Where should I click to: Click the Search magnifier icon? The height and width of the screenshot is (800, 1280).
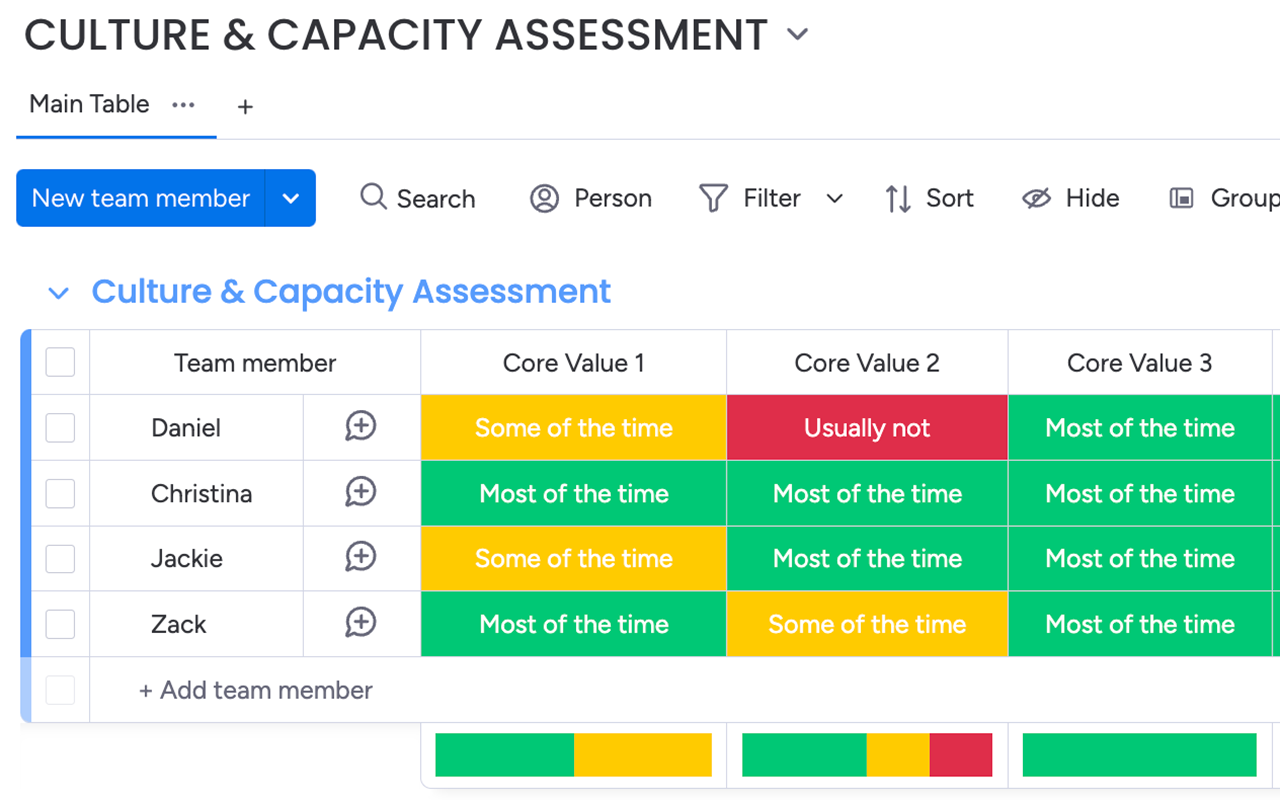[x=373, y=197]
